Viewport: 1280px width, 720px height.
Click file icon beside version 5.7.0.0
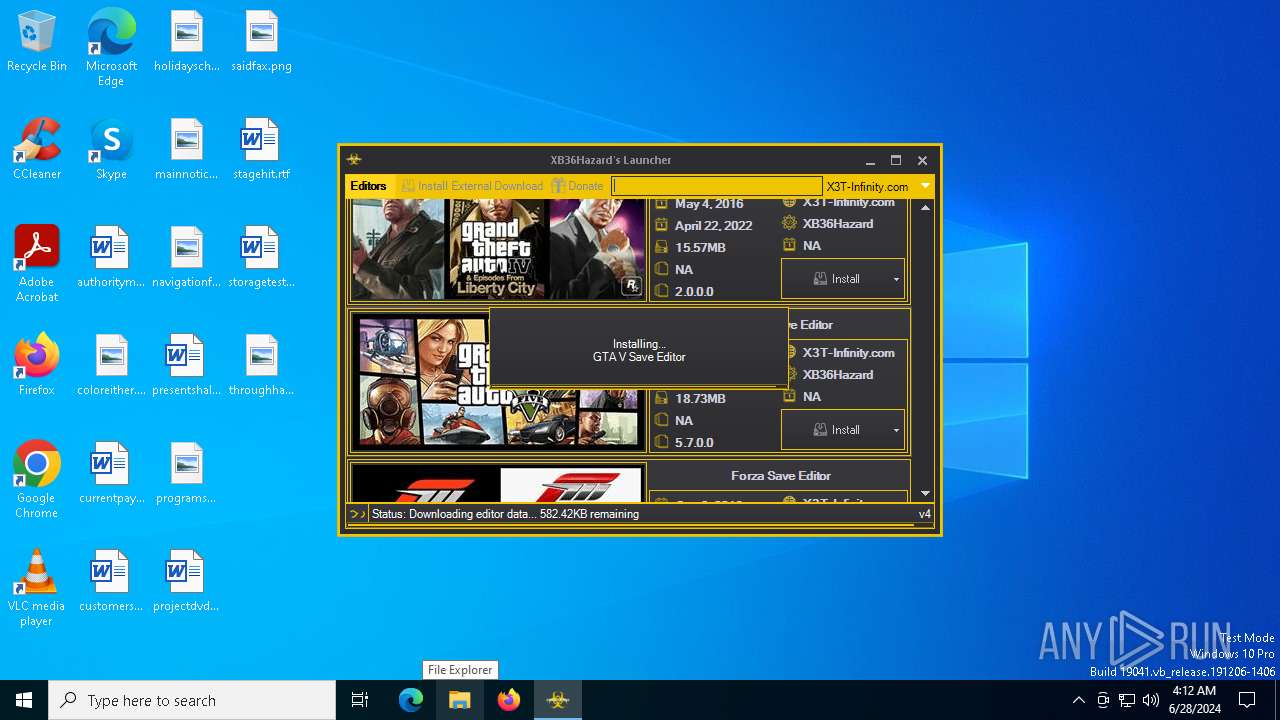661,442
